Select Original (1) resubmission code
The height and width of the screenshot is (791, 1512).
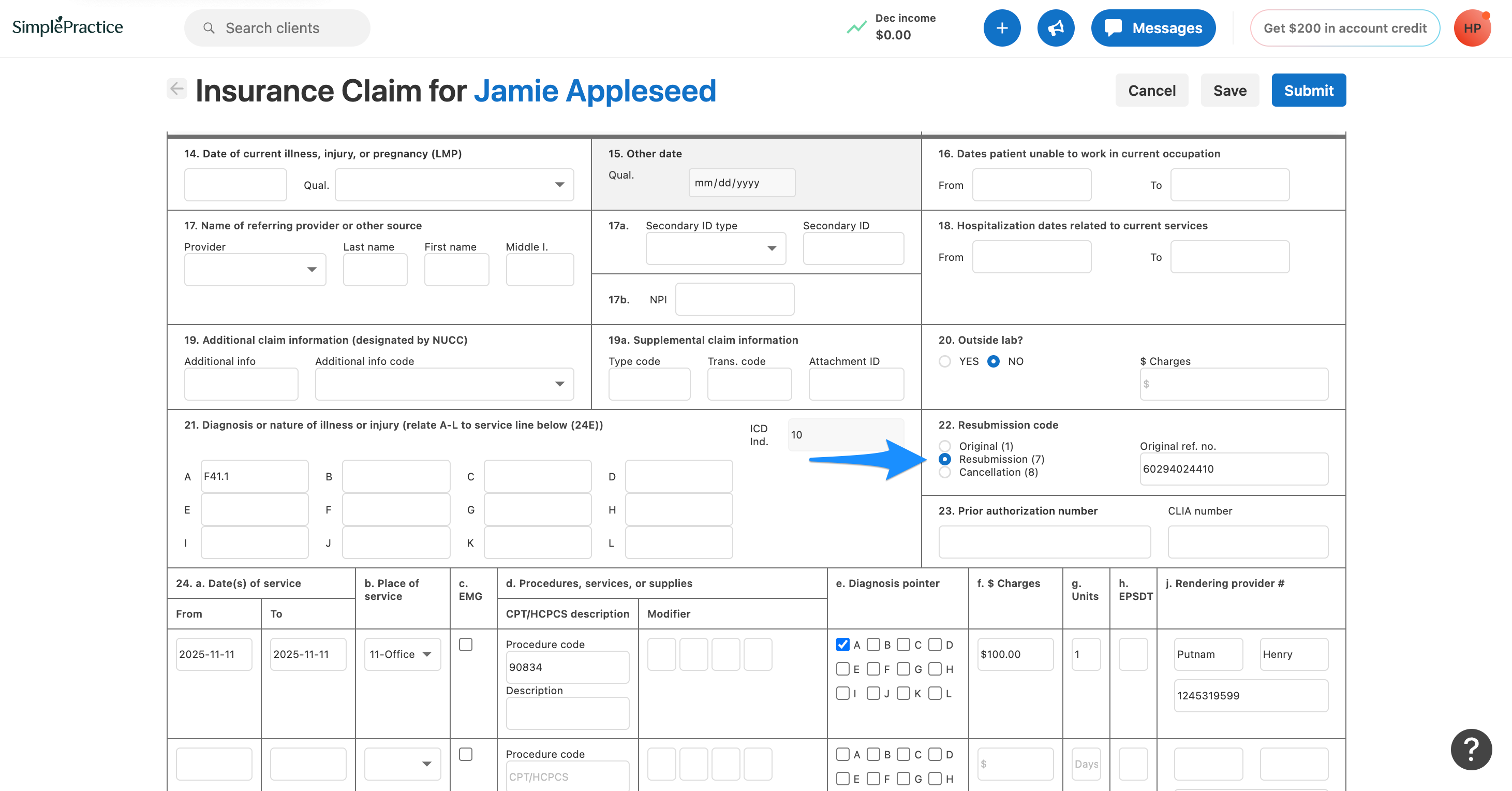(945, 446)
